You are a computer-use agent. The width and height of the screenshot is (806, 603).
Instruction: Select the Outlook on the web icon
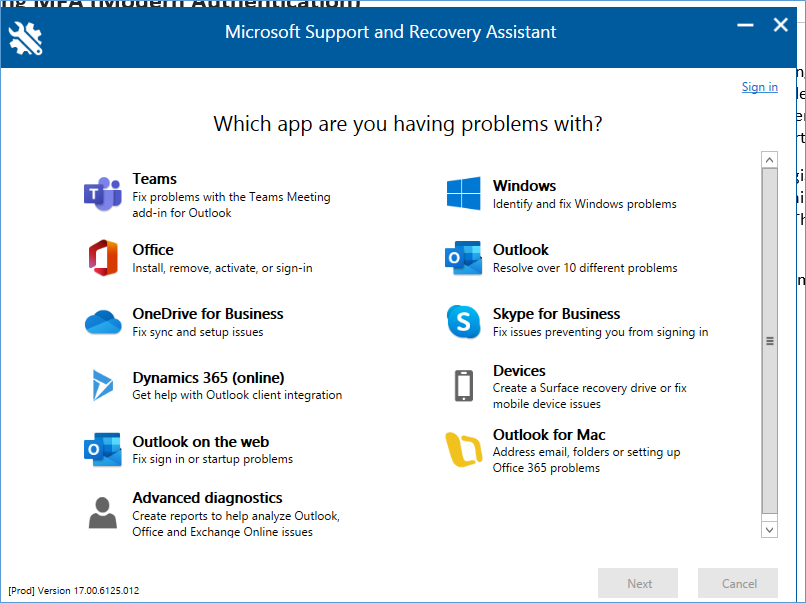tap(103, 449)
